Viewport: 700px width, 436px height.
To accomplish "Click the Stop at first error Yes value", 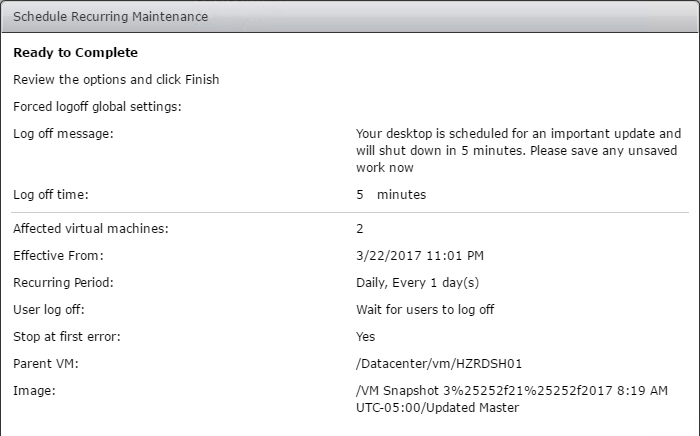I will pyautogui.click(x=366, y=336).
